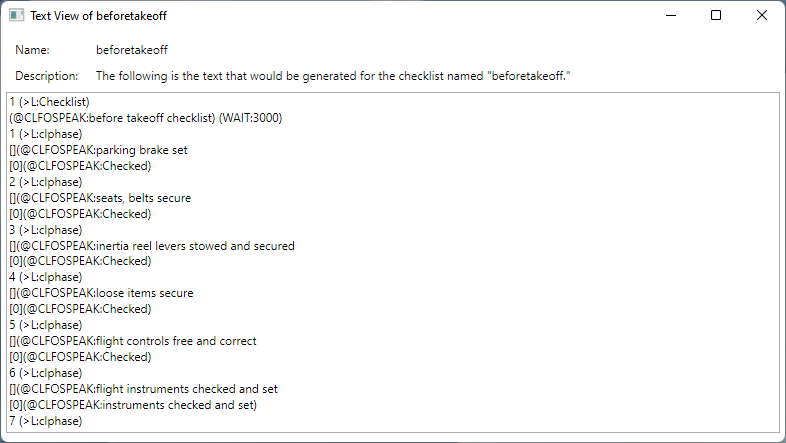Place cursor on '1 (>L:Checklist)' line

(x=49, y=102)
